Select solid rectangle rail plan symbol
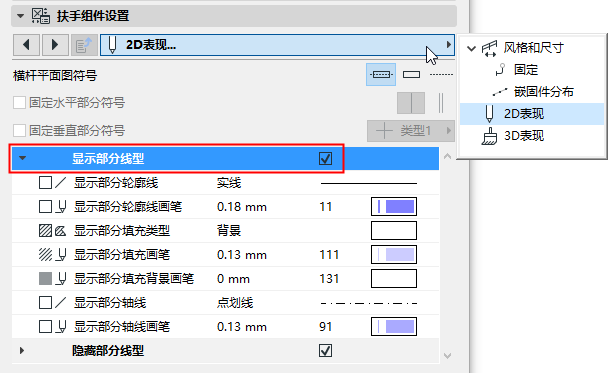This screenshot has width=608, height=373. pos(411,74)
